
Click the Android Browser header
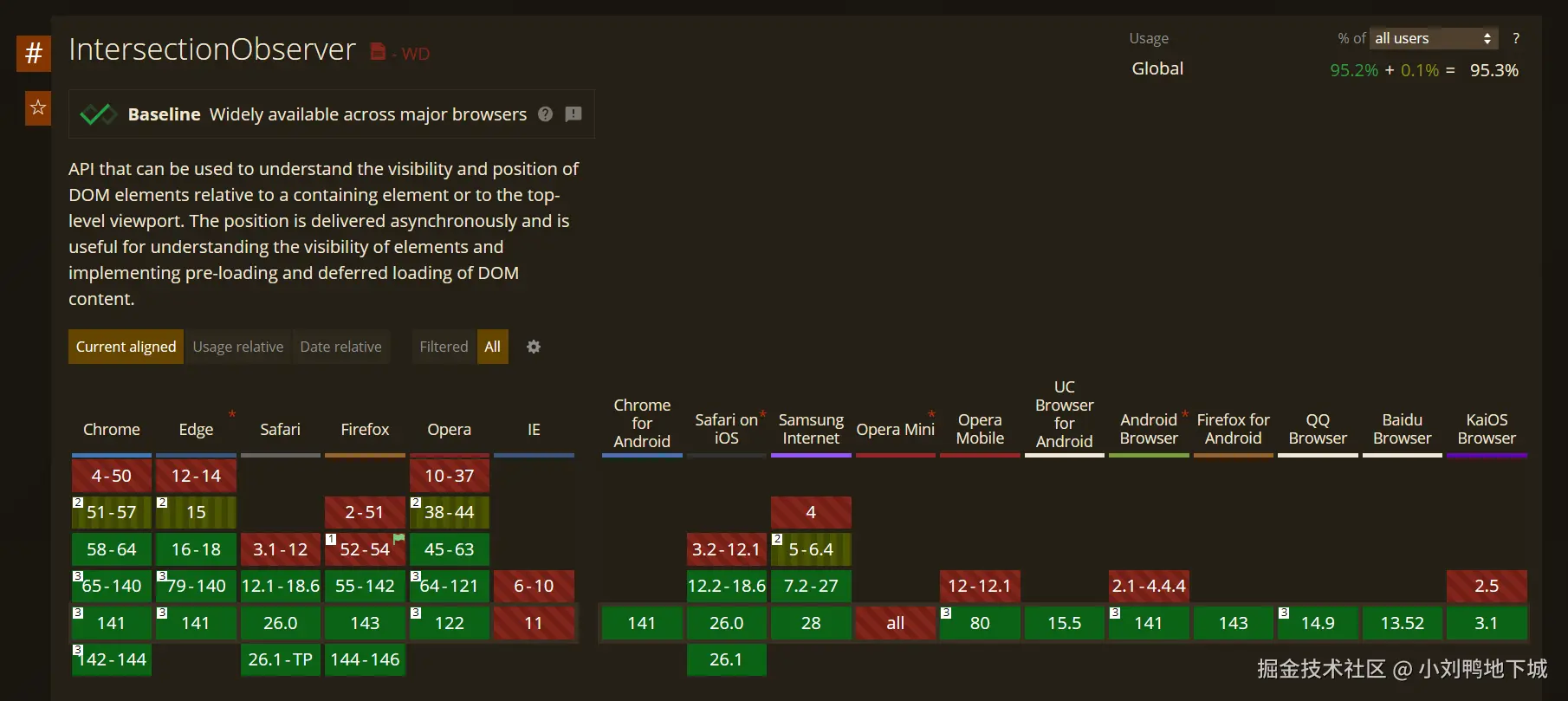pyautogui.click(x=1149, y=429)
